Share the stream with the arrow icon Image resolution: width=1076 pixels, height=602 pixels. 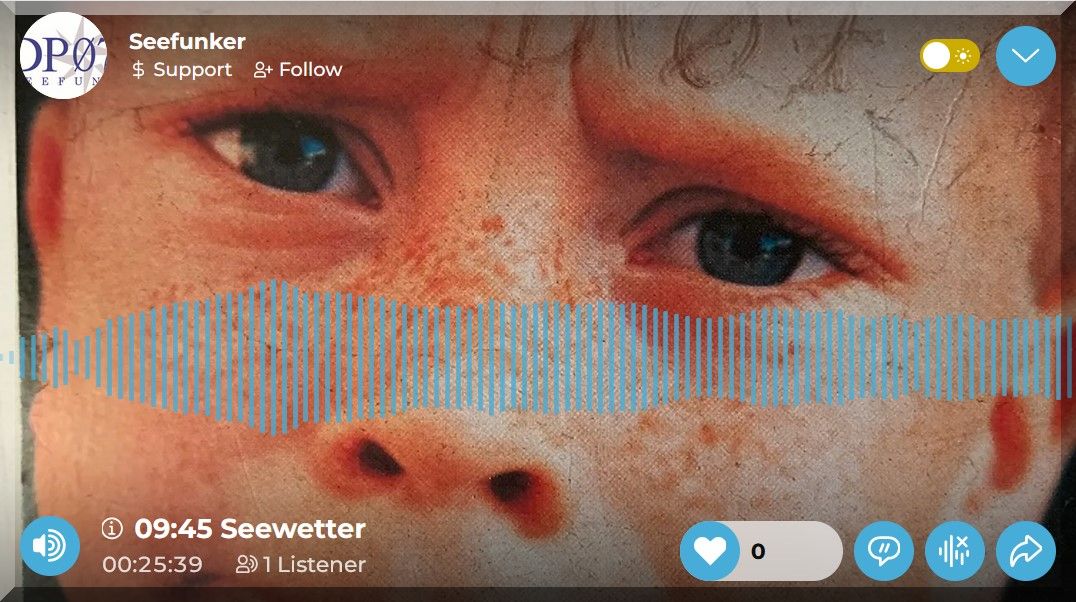coord(1026,551)
